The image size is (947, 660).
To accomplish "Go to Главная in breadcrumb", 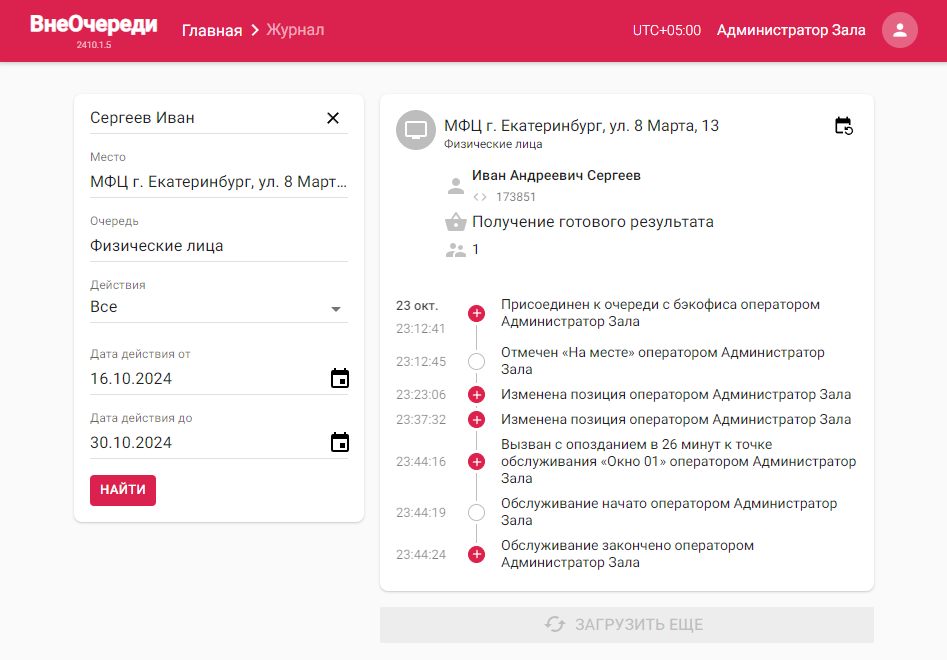I will tap(212, 30).
